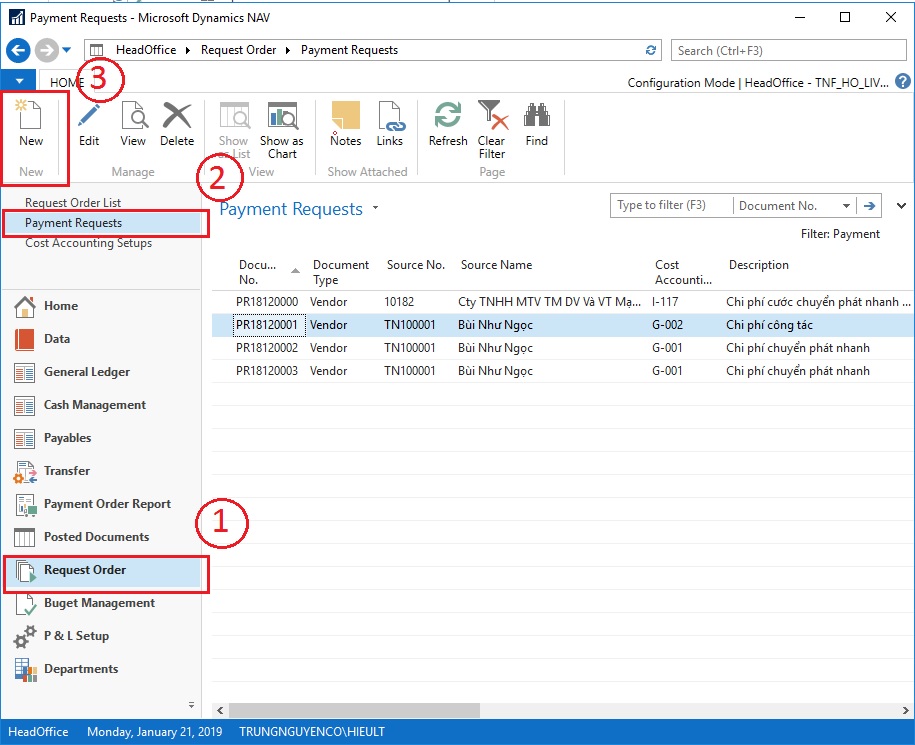Select row PR18120002
This screenshot has width=915, height=745.
point(561,348)
